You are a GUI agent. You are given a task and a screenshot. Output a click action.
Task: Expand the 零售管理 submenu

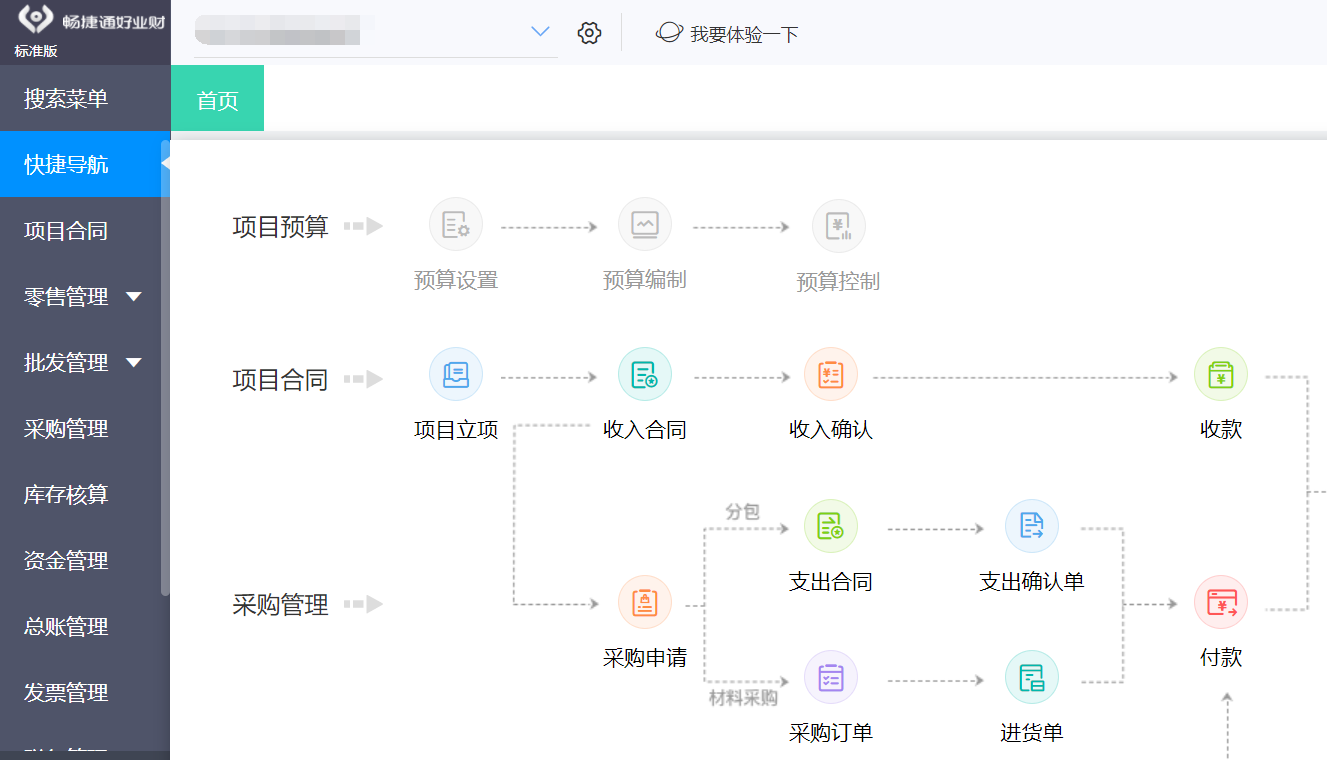pos(133,297)
